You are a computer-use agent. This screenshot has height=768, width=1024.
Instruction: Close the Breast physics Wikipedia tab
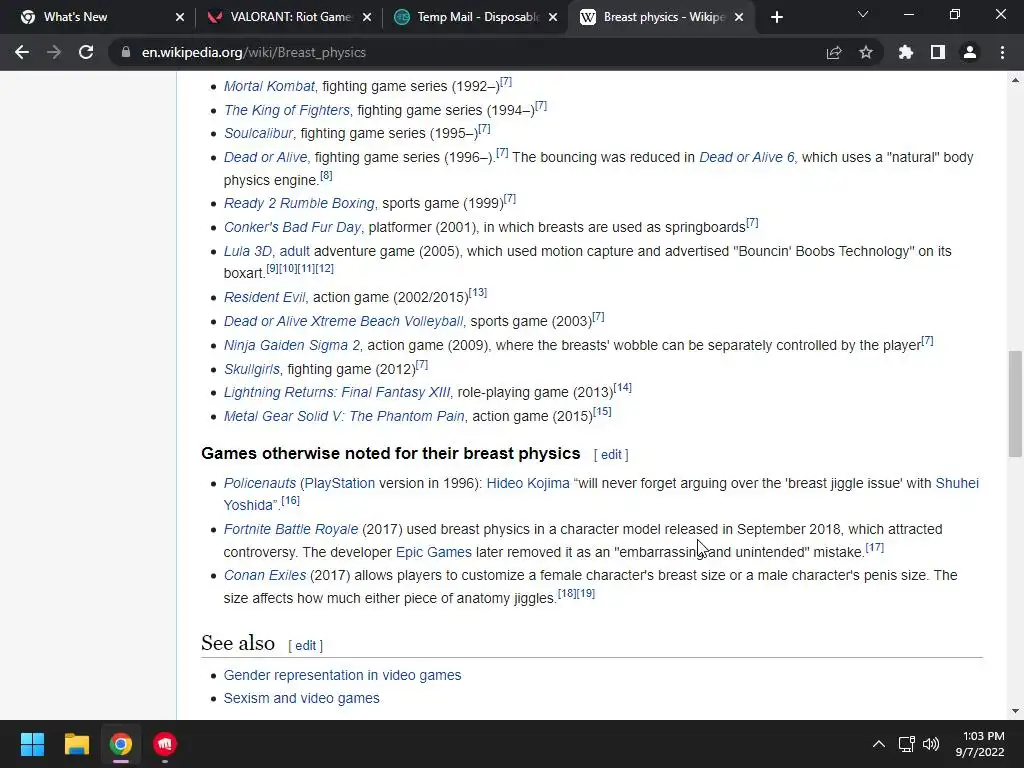739,17
